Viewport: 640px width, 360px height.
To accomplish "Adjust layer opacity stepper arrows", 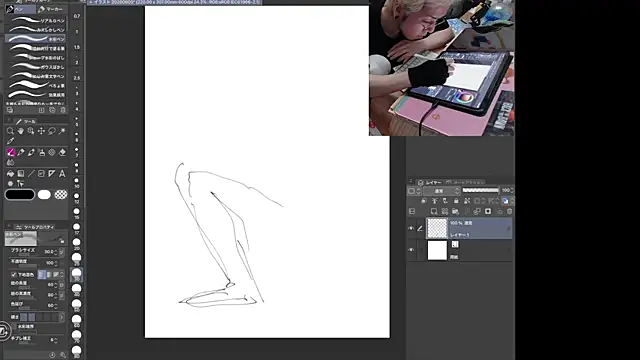I will [x=512, y=191].
